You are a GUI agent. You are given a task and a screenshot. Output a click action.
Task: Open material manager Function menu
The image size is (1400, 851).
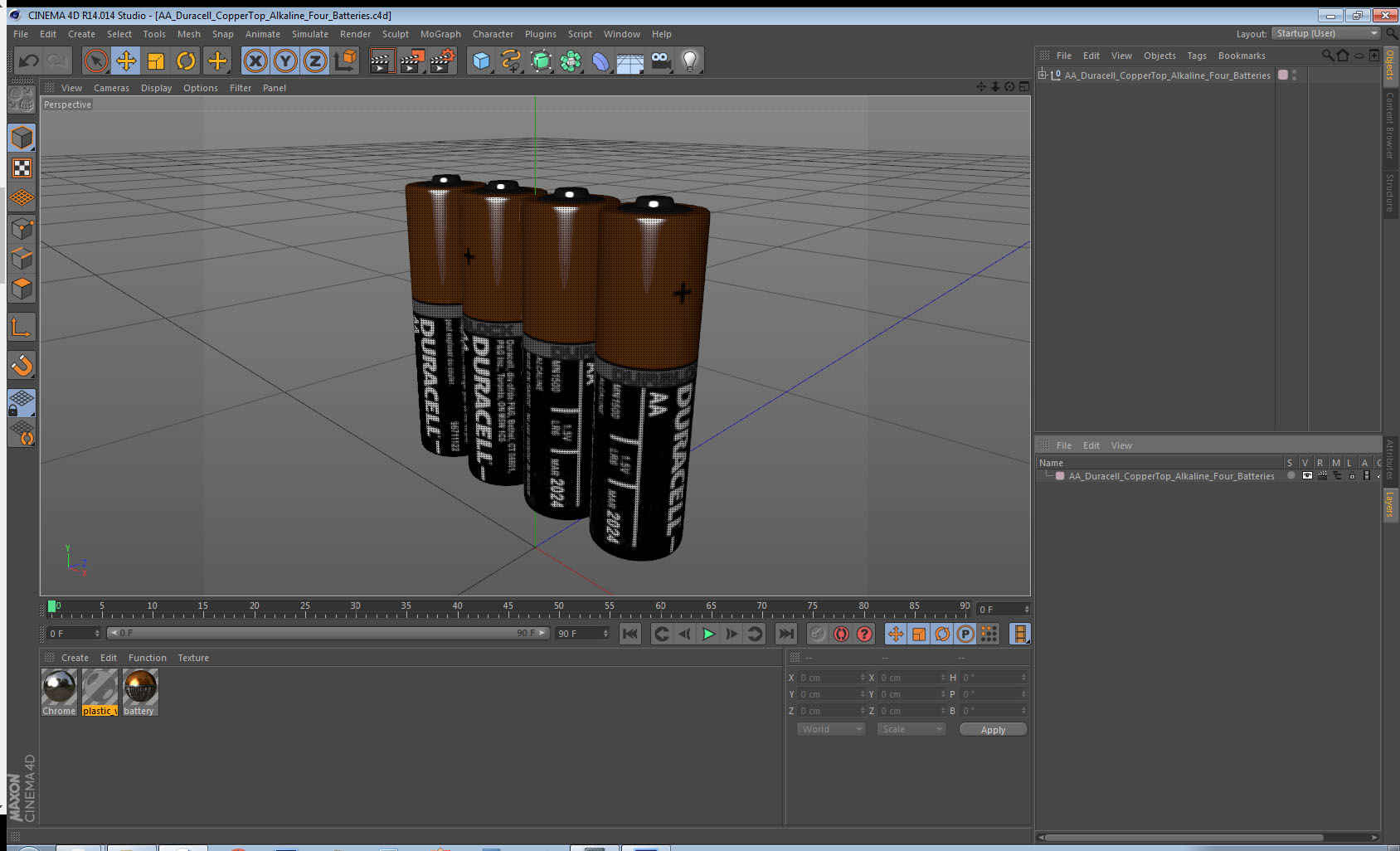148,658
